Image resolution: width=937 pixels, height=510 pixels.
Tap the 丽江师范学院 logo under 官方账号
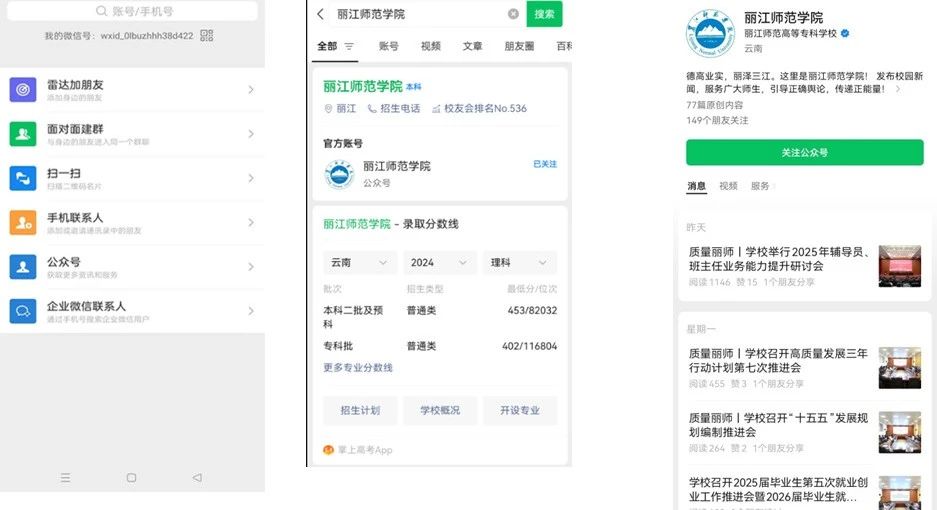point(339,174)
